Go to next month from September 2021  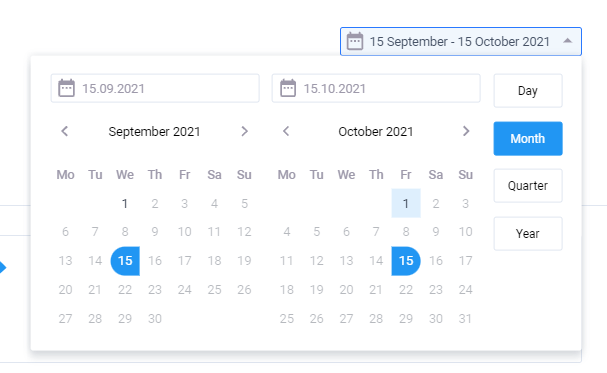coord(244,131)
